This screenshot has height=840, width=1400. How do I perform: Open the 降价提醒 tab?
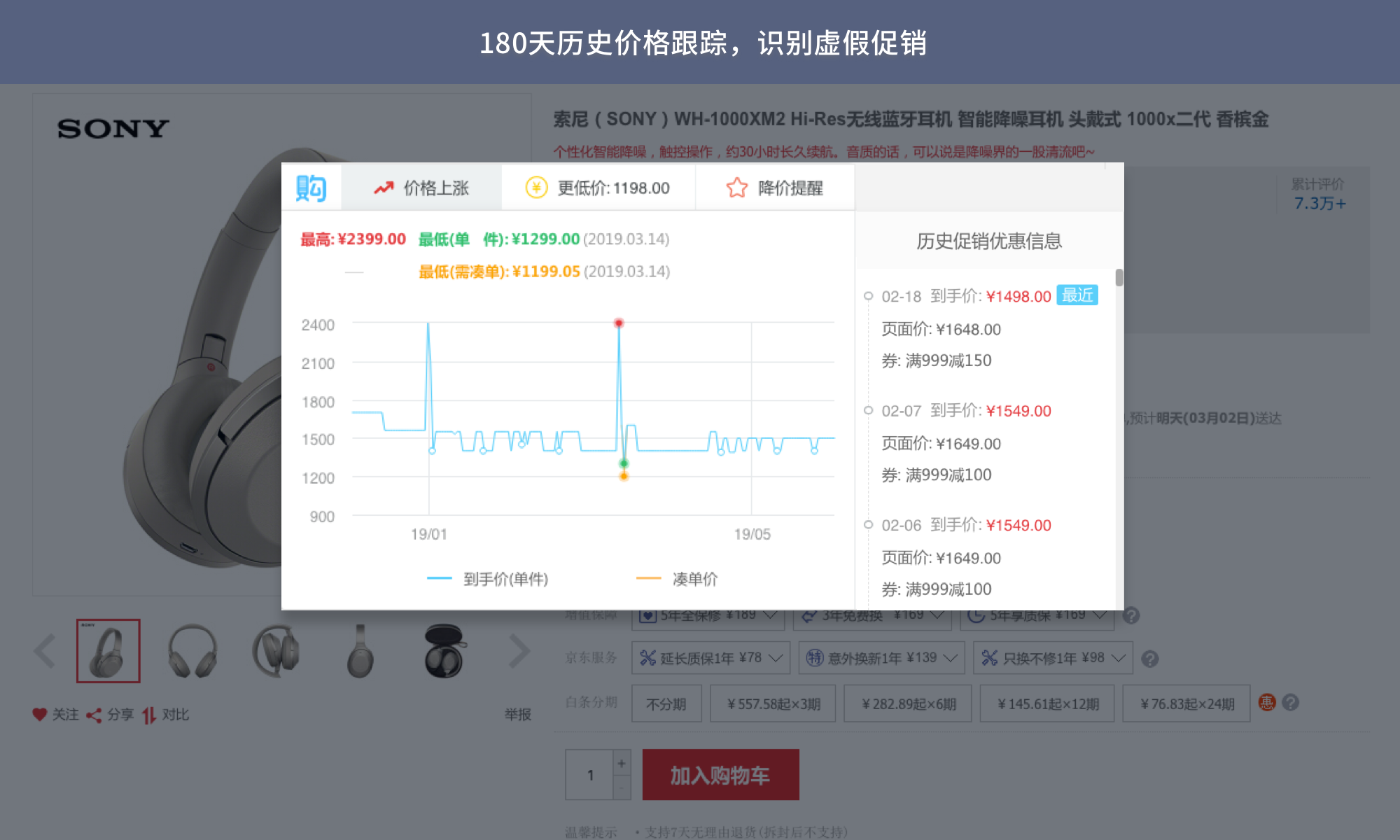(x=774, y=188)
